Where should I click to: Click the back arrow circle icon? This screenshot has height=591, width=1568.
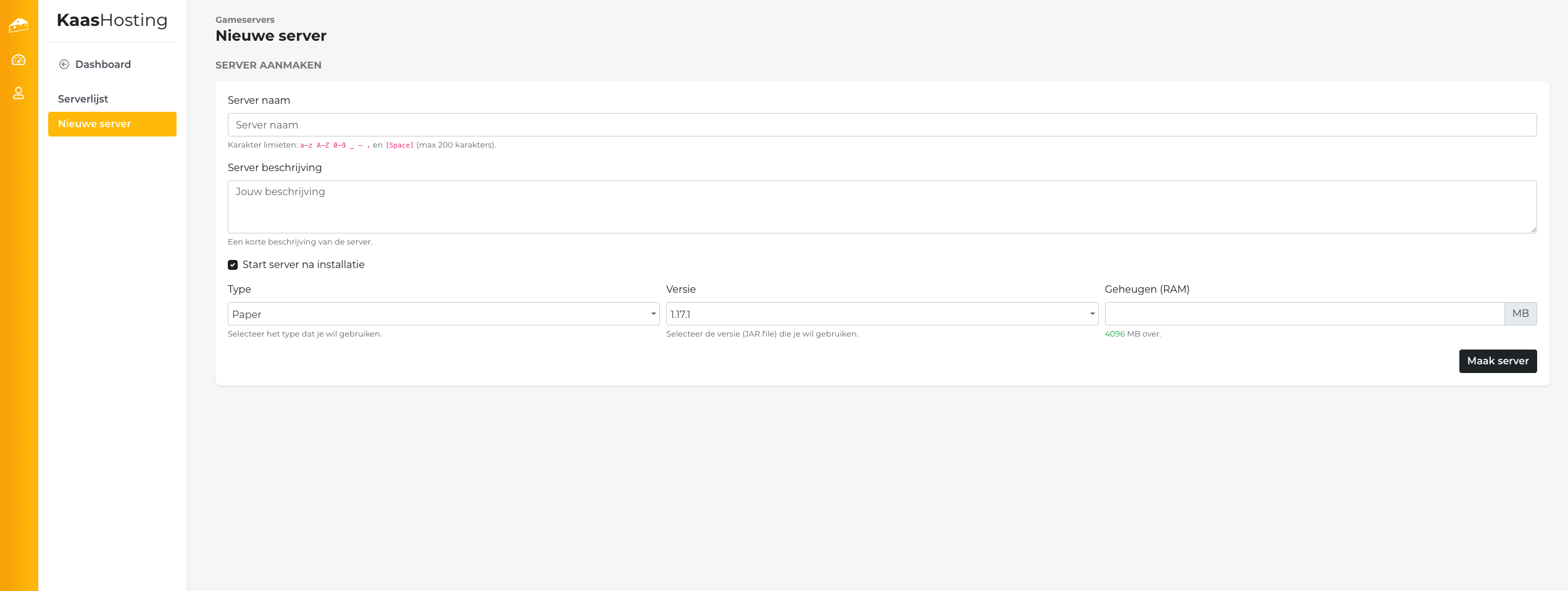pos(64,64)
